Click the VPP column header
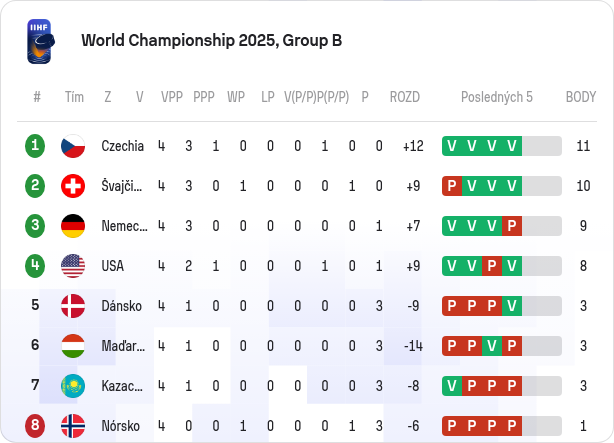This screenshot has width=614, height=443. click(x=172, y=97)
